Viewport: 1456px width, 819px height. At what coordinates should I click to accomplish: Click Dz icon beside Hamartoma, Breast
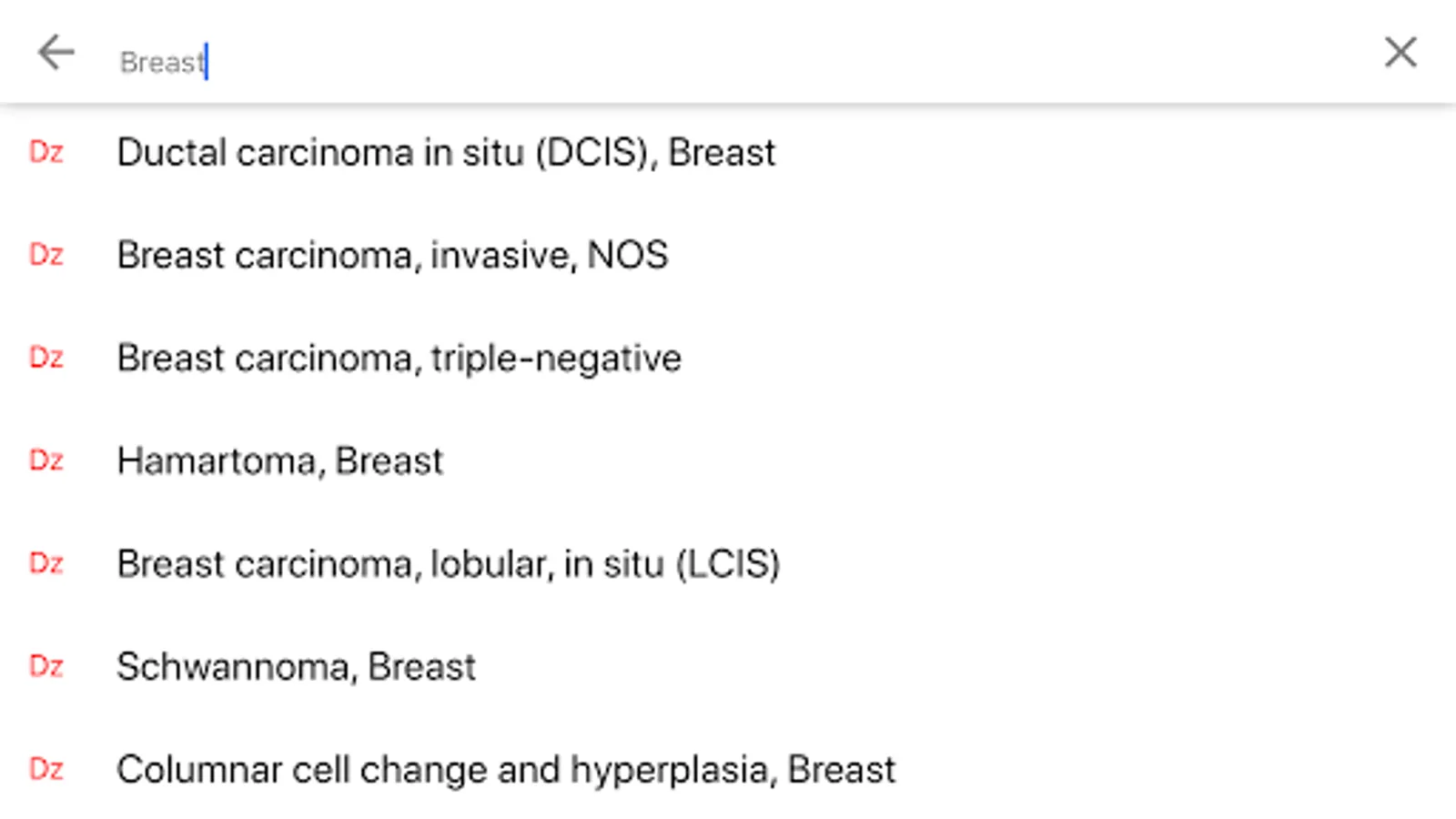[46, 460]
